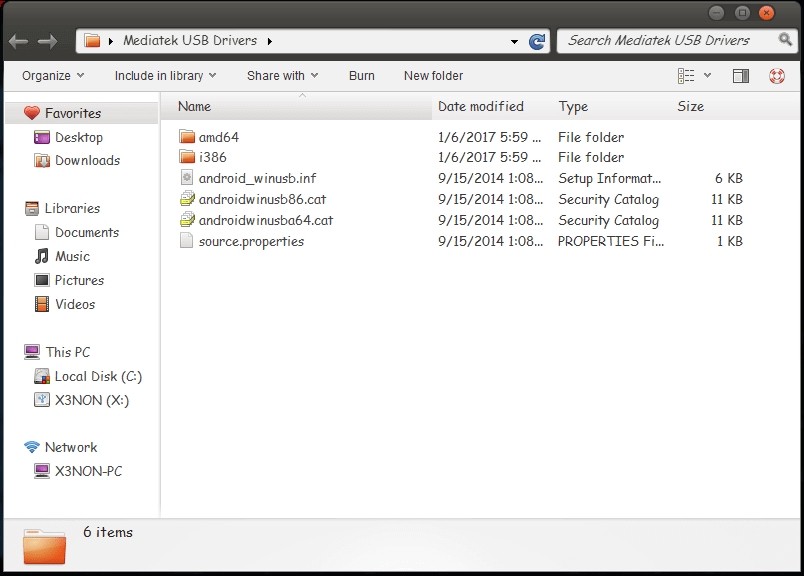Screen dimensions: 804x576
Task: Click the Favorites heart icon
Action: coord(32,113)
